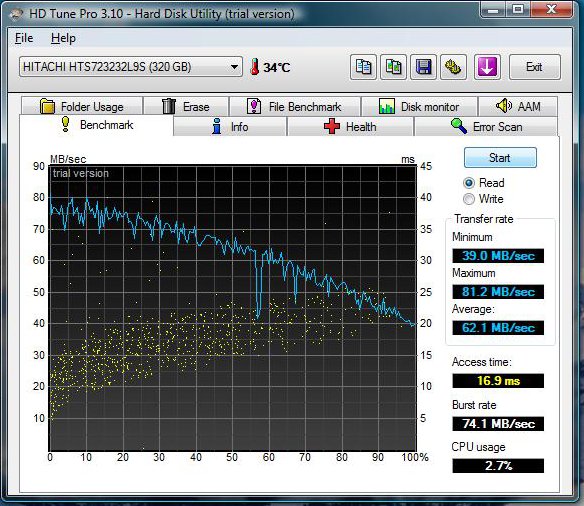Click the Exit button

534,67
